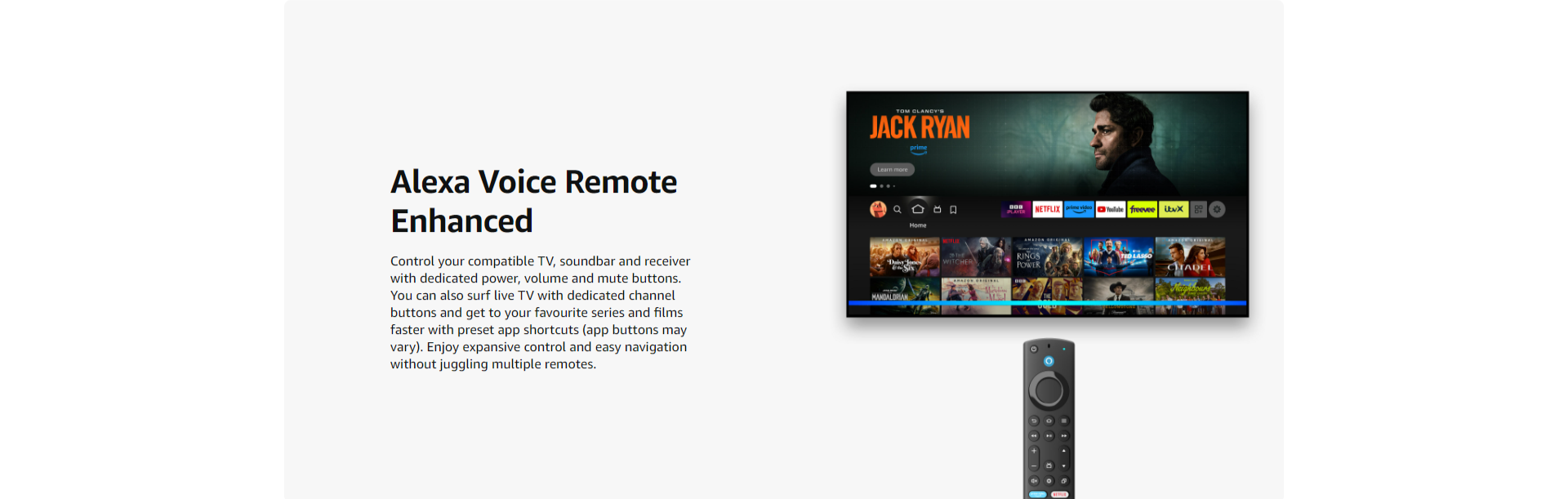Image resolution: width=1568 pixels, height=499 pixels.
Task: Open the settings gear icon on TV
Action: (1217, 210)
